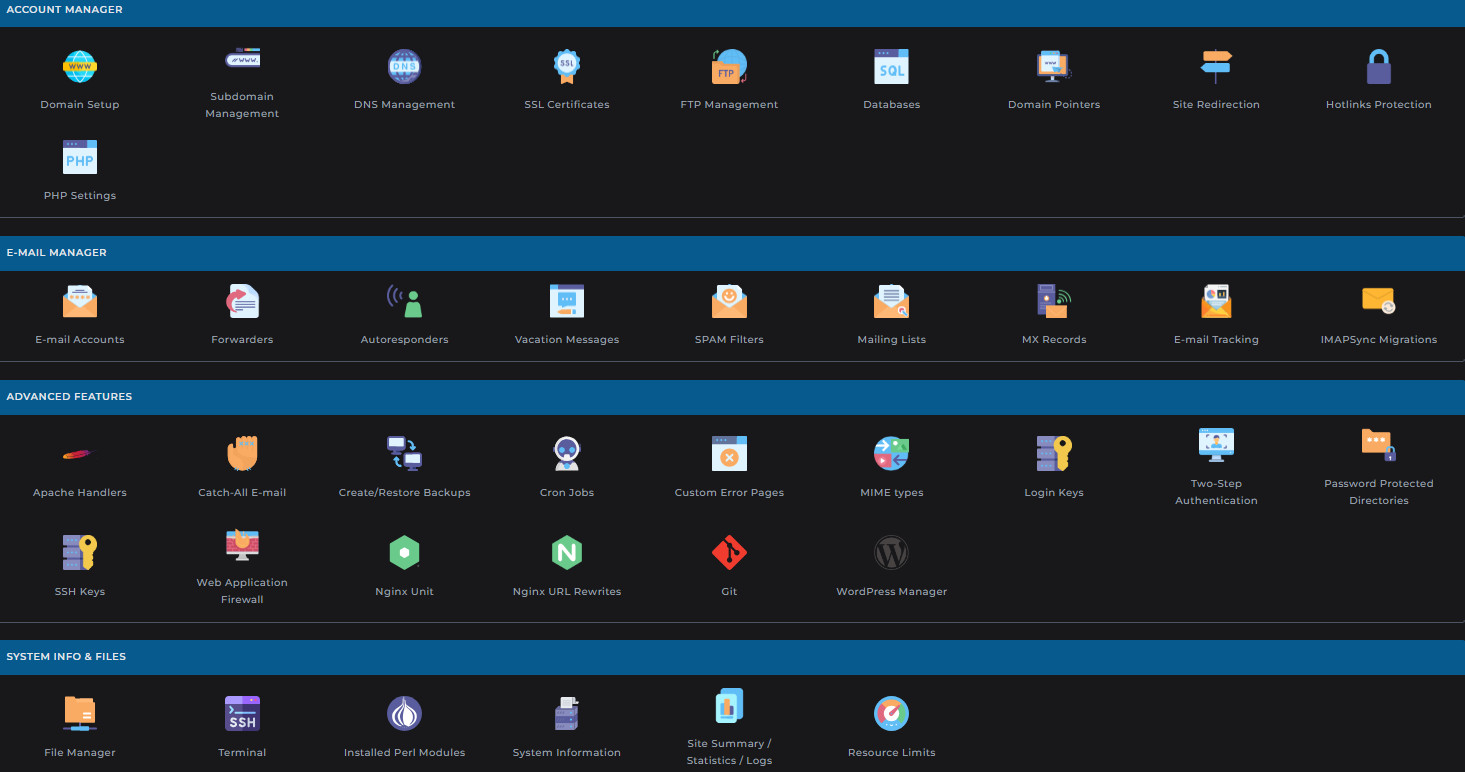Open the Nginx Unit hexagon icon
Image resolution: width=1465 pixels, height=772 pixels.
(404, 554)
